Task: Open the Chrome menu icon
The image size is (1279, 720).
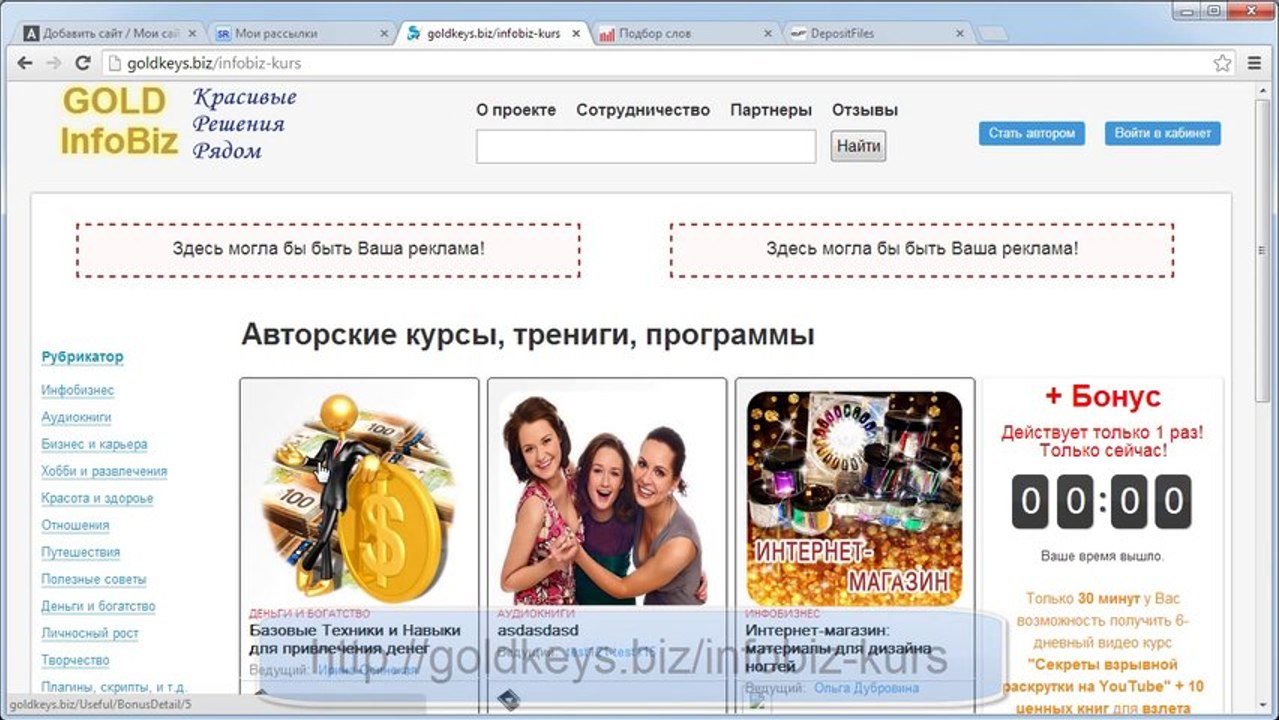Action: (1255, 63)
